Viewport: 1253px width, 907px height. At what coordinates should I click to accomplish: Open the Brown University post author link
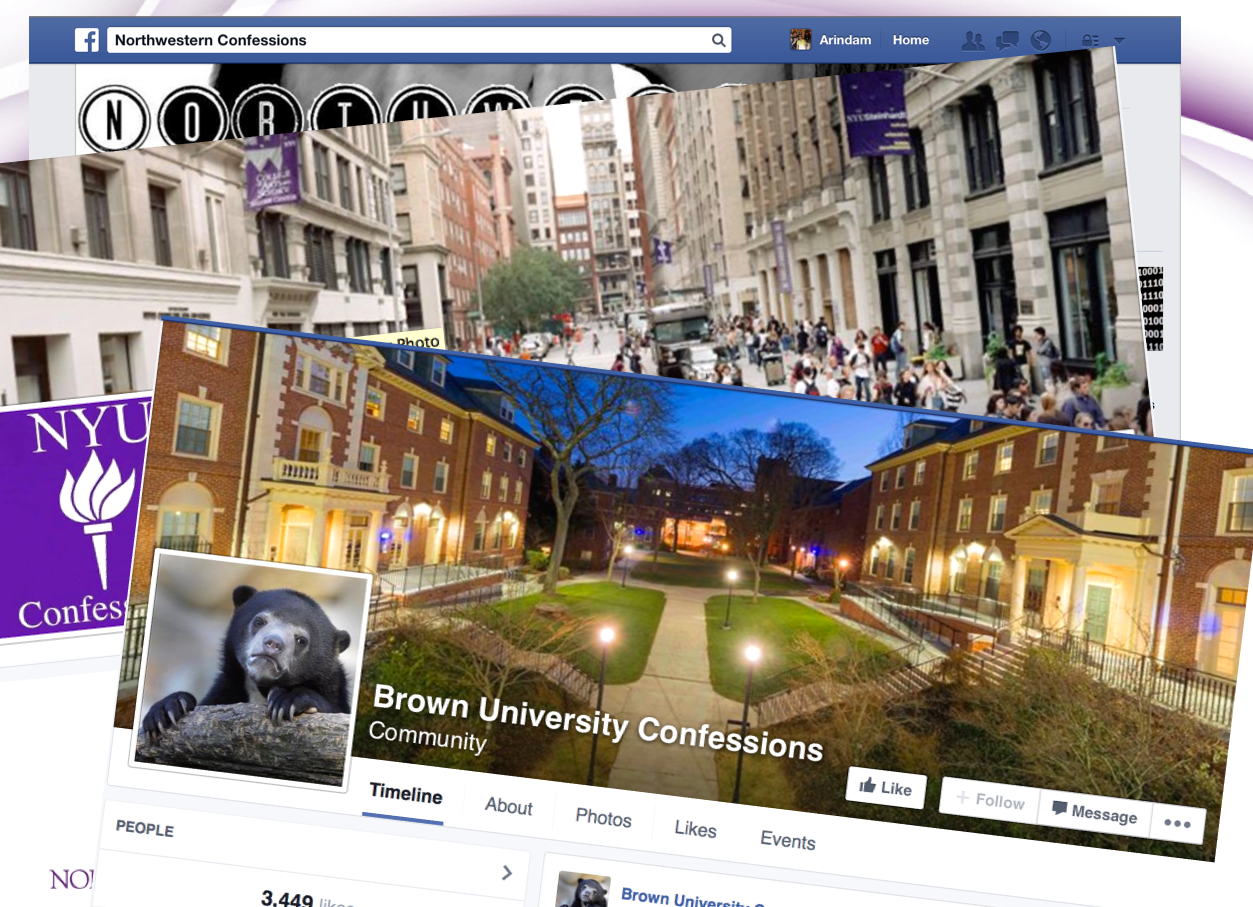[x=692, y=899]
